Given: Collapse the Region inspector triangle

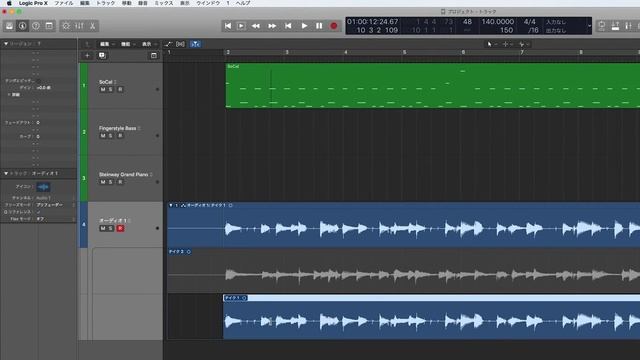Looking at the screenshot, I should 6,43.
